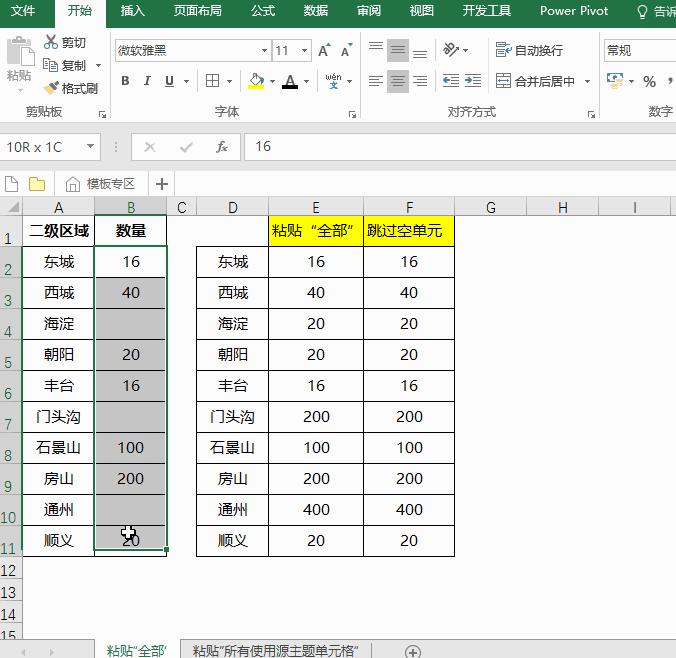Click the text orientation icon
676x658 pixels.
(x=451, y=50)
